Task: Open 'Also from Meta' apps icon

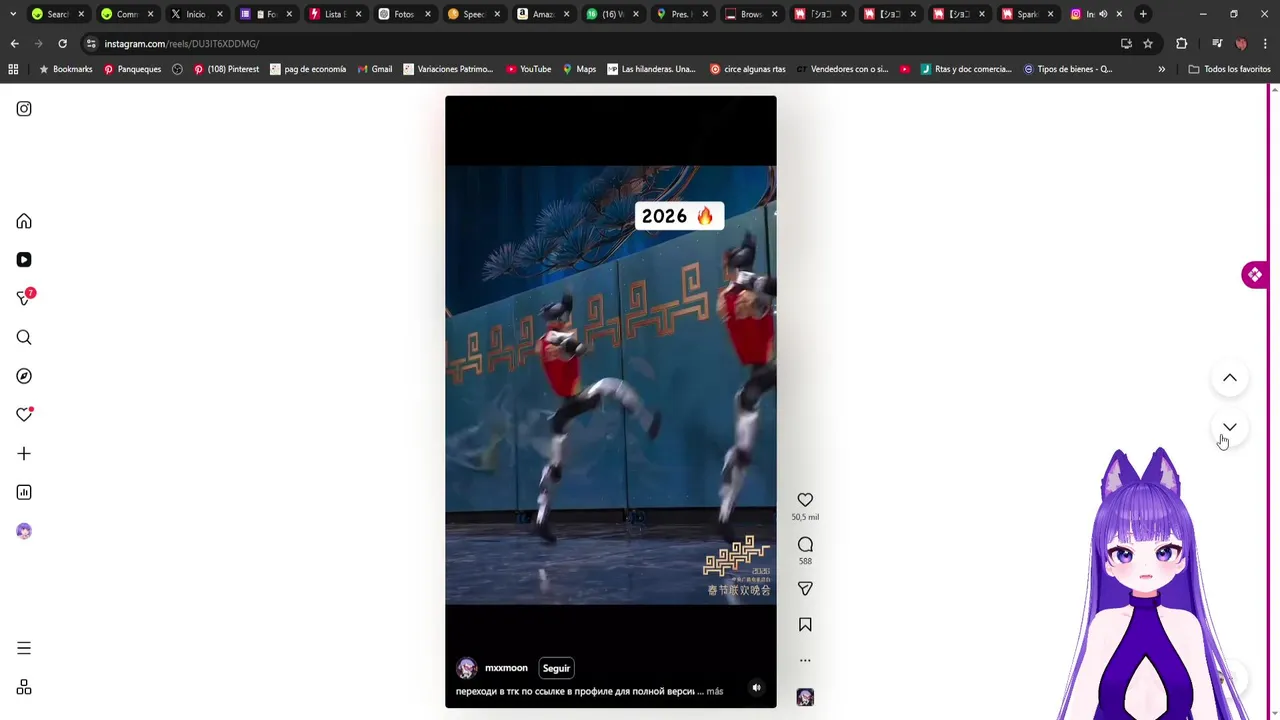Action: 24,687
